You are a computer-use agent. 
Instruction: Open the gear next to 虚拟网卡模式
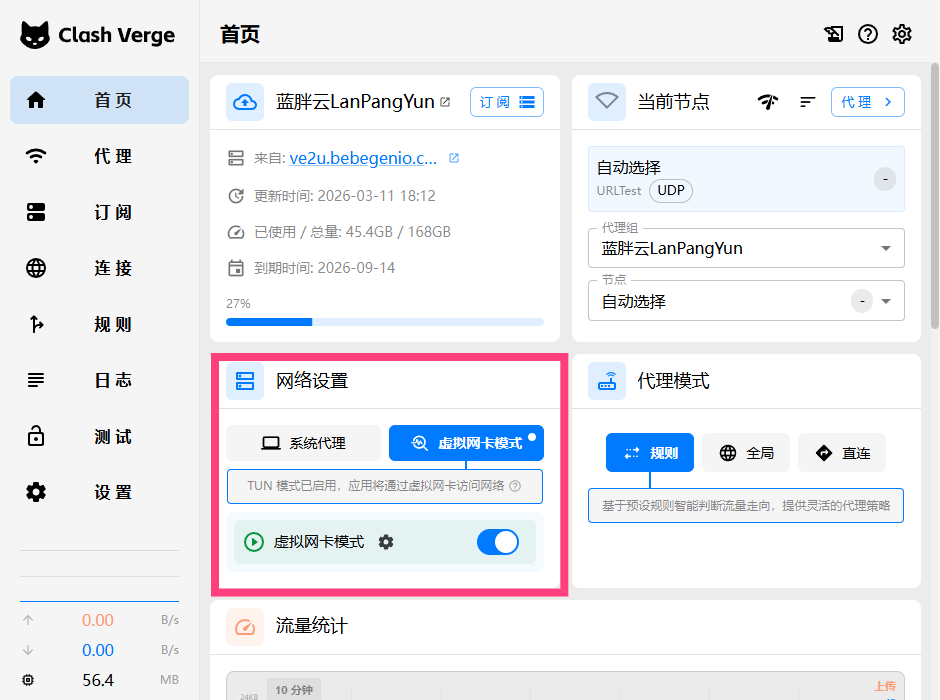386,542
